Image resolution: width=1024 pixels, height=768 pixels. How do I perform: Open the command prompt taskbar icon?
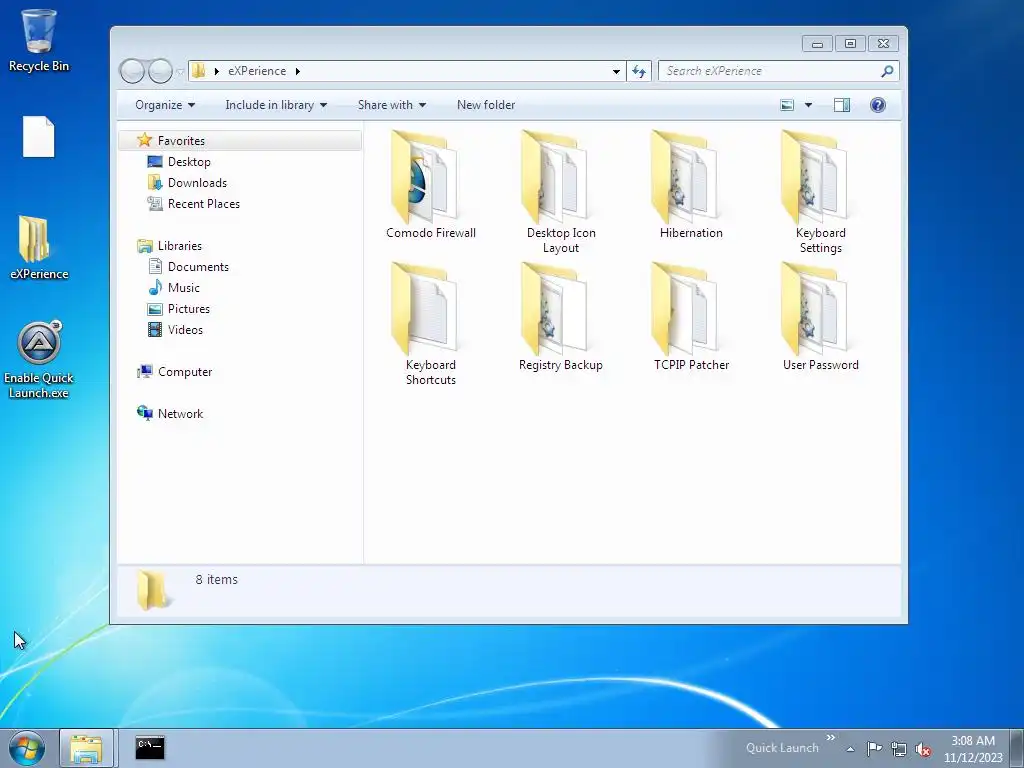150,748
